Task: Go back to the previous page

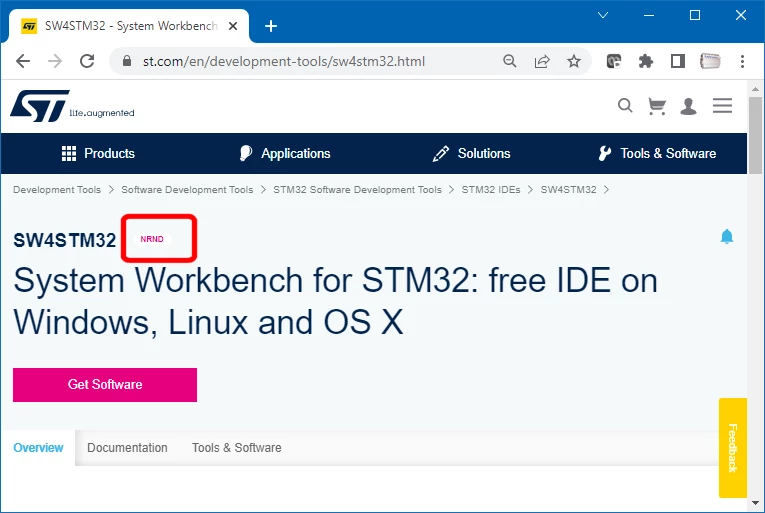Action: click(23, 61)
